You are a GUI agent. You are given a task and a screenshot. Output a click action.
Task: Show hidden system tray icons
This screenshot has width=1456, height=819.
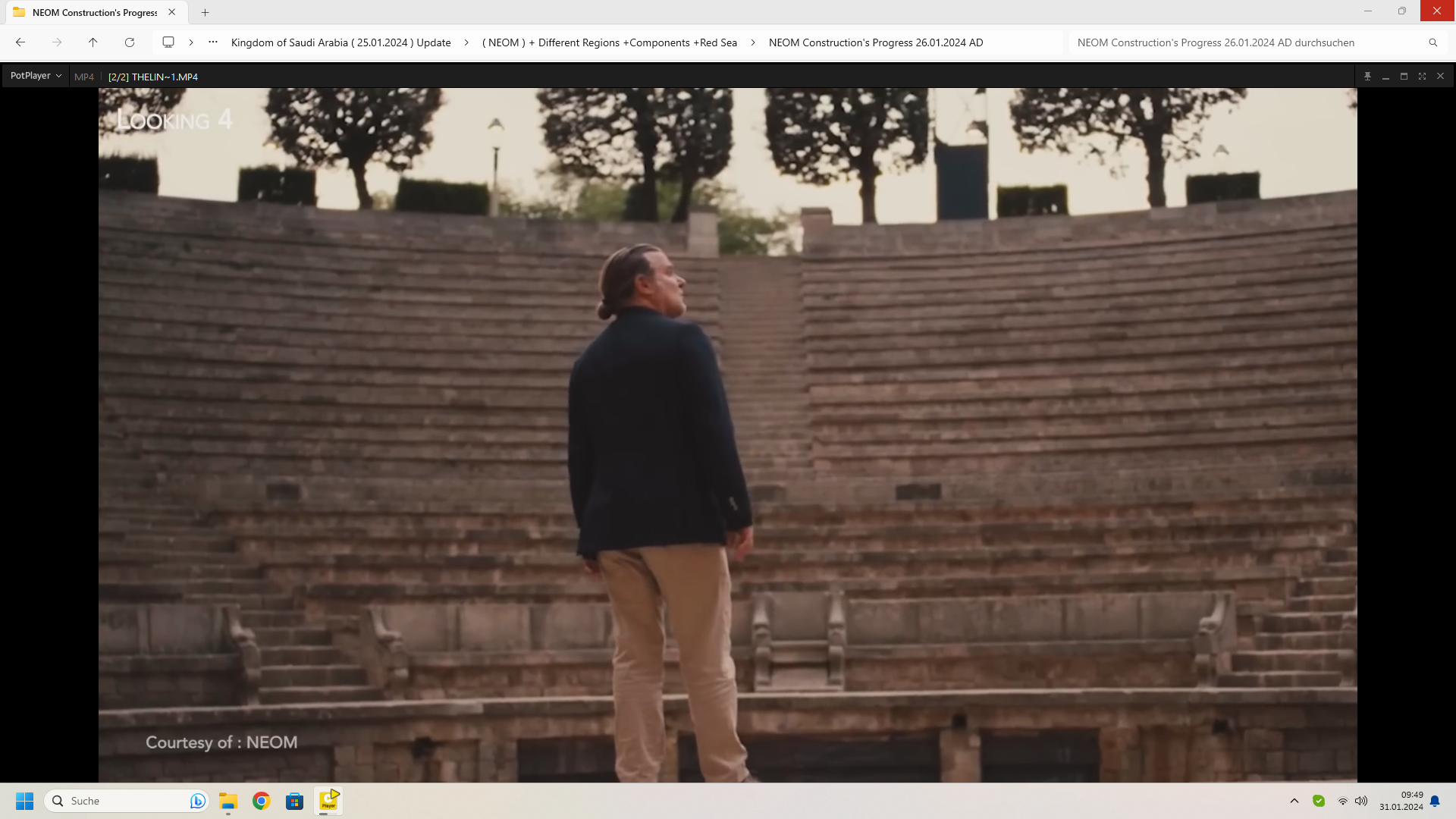1294,801
